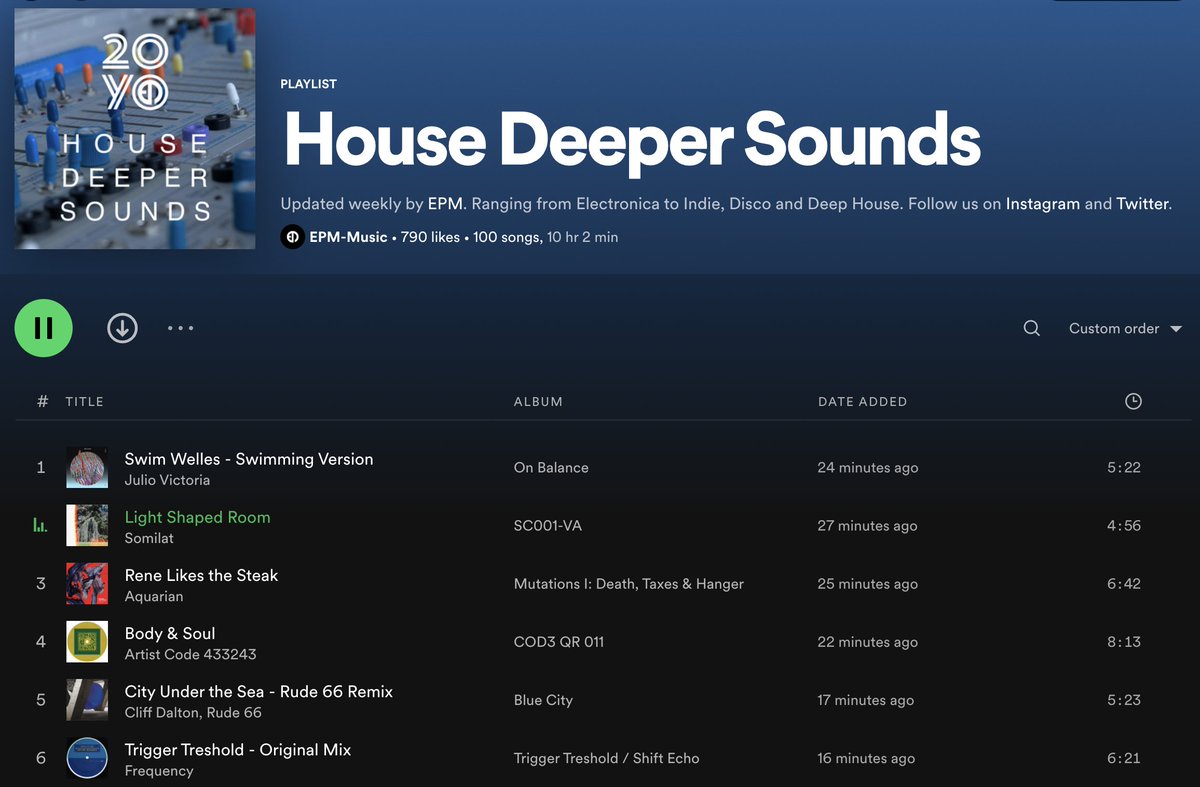Click the EPM-Music round avatar icon
This screenshot has height=787, width=1200.
coord(292,237)
